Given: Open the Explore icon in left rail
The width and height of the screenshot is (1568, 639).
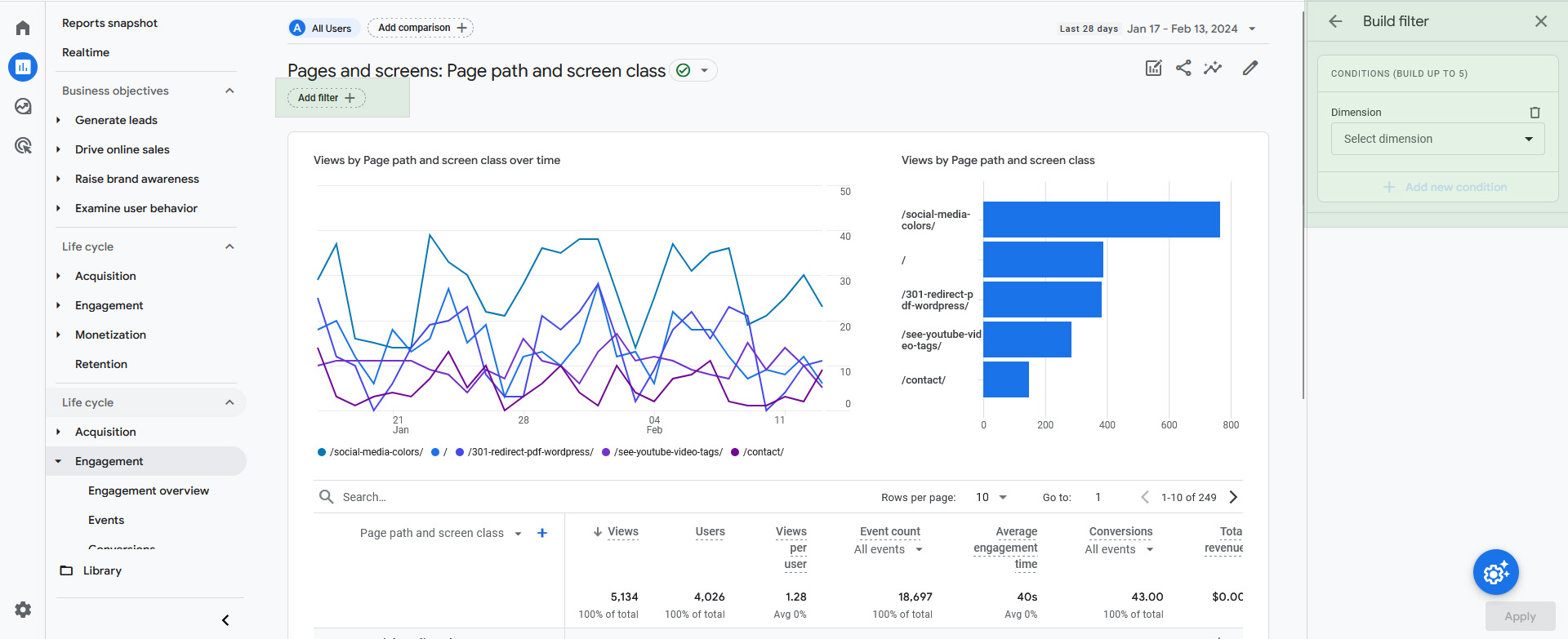Looking at the screenshot, I should coord(23,106).
